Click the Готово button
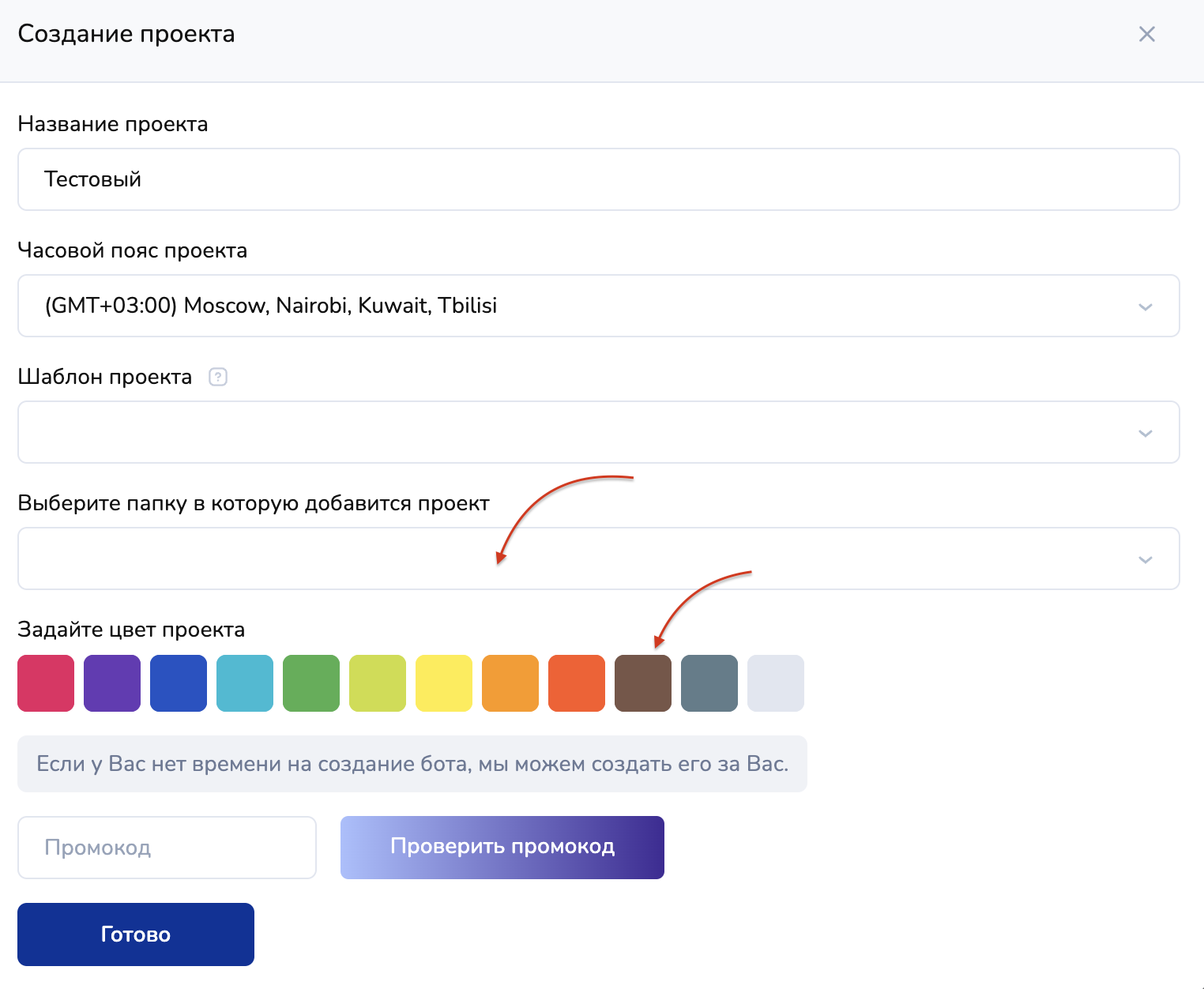Image resolution: width=1204 pixels, height=989 pixels. [x=136, y=934]
